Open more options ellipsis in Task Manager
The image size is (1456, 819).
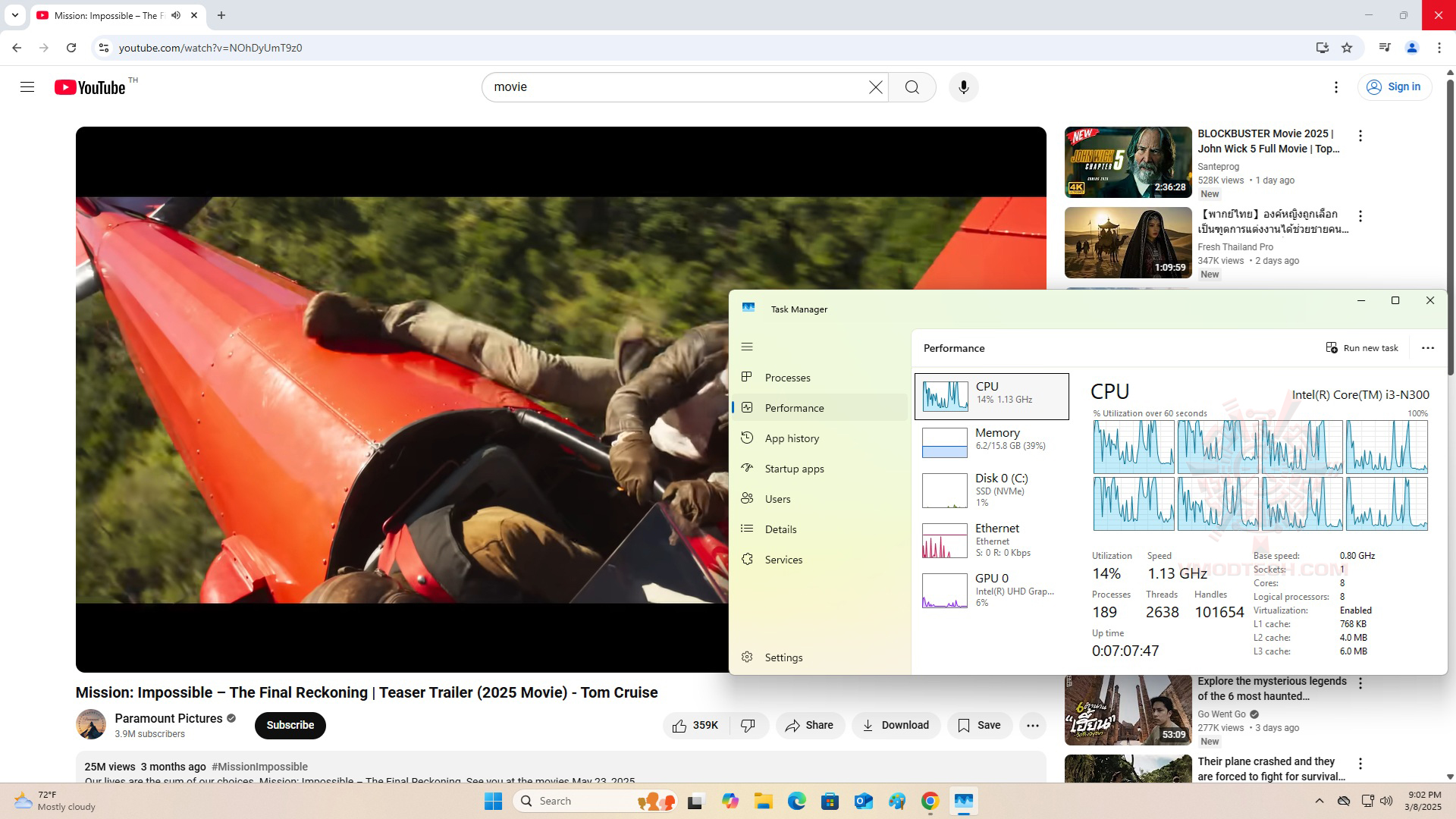(1428, 348)
